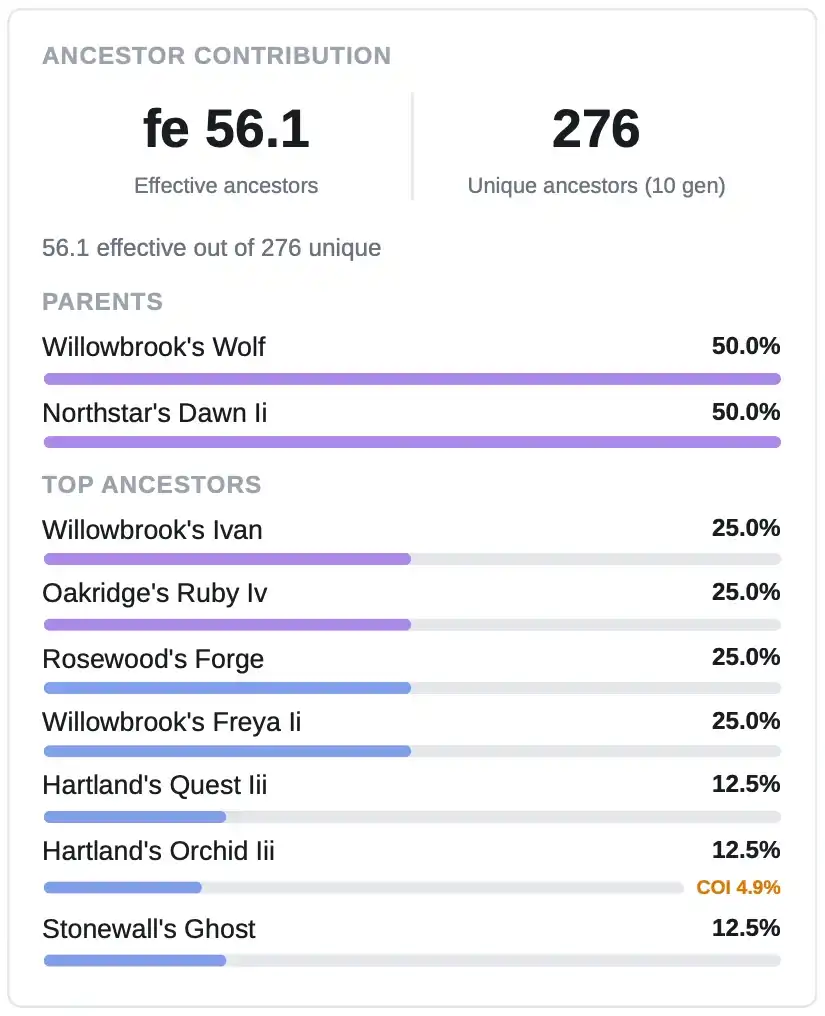This screenshot has height=1016, width=825.
Task: Click Hartland's Orchid Iii progress bar
Action: pos(364,888)
